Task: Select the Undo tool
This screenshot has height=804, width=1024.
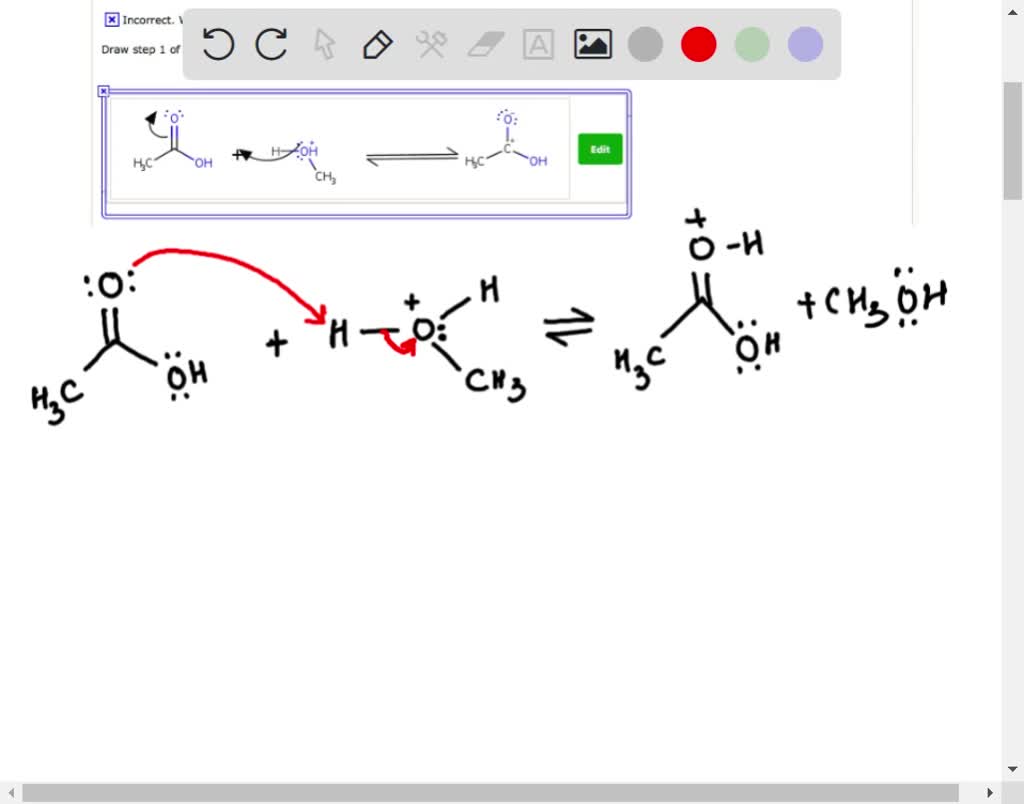Action: click(x=218, y=44)
